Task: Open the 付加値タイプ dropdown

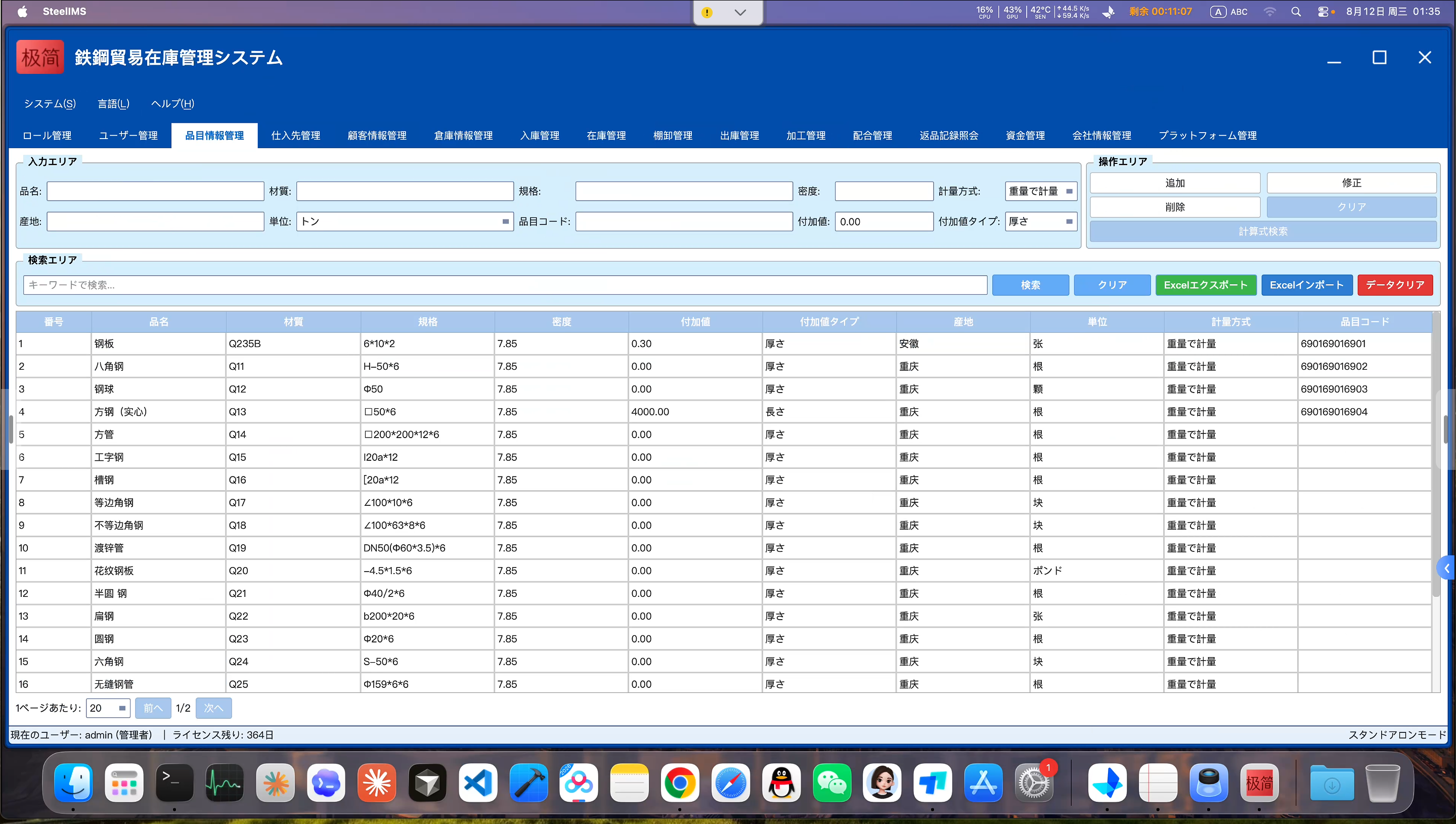Action: 1041,221
